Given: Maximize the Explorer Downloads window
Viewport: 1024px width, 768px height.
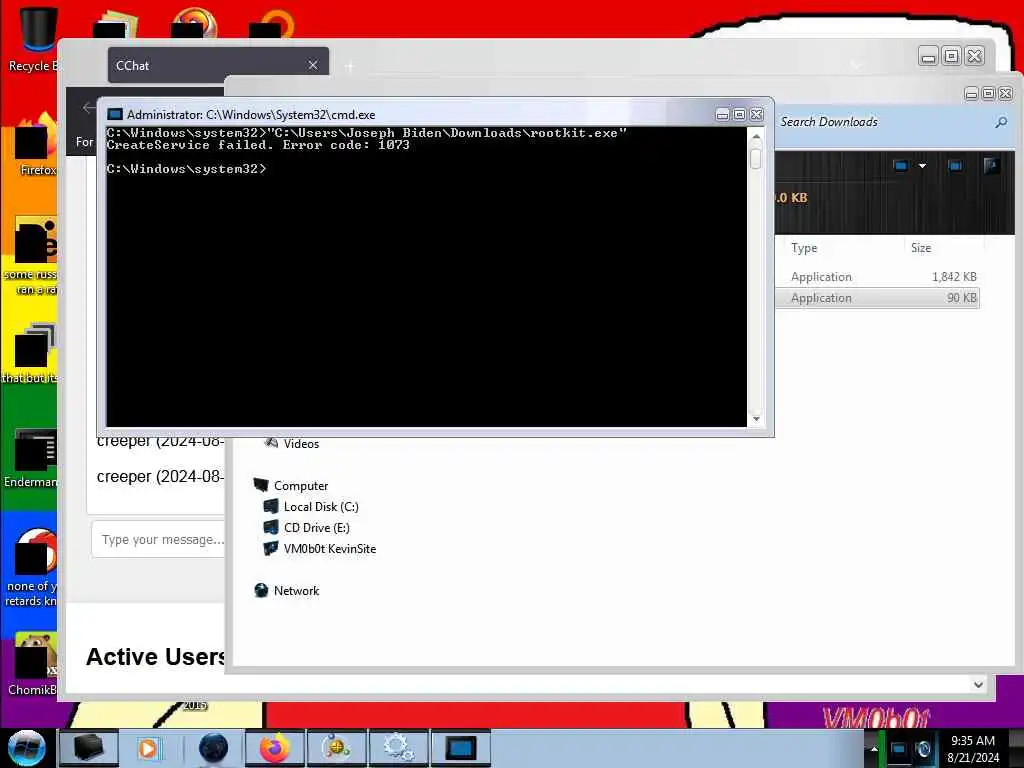Looking at the screenshot, I should coord(988,94).
